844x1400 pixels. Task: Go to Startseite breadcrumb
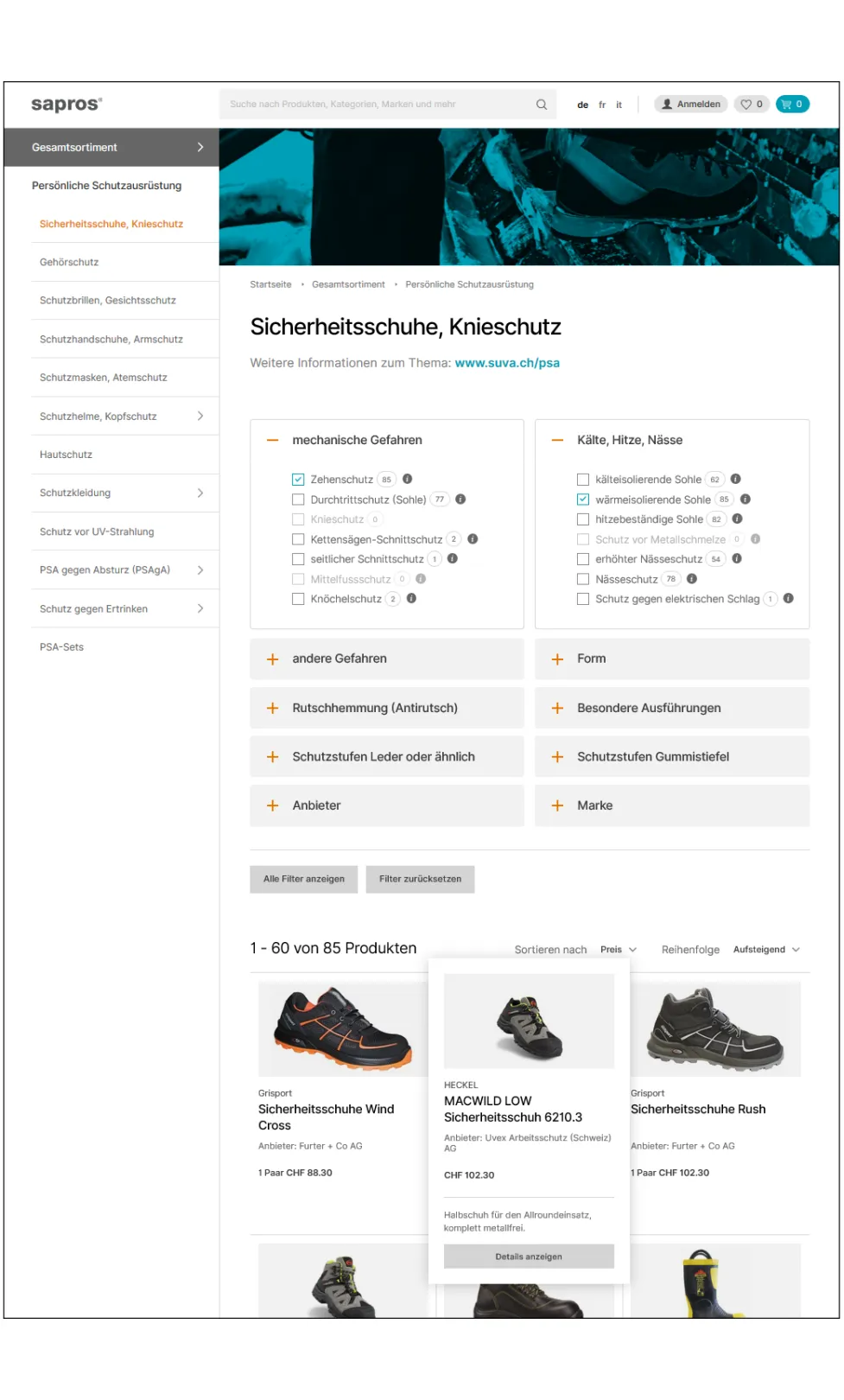point(270,285)
